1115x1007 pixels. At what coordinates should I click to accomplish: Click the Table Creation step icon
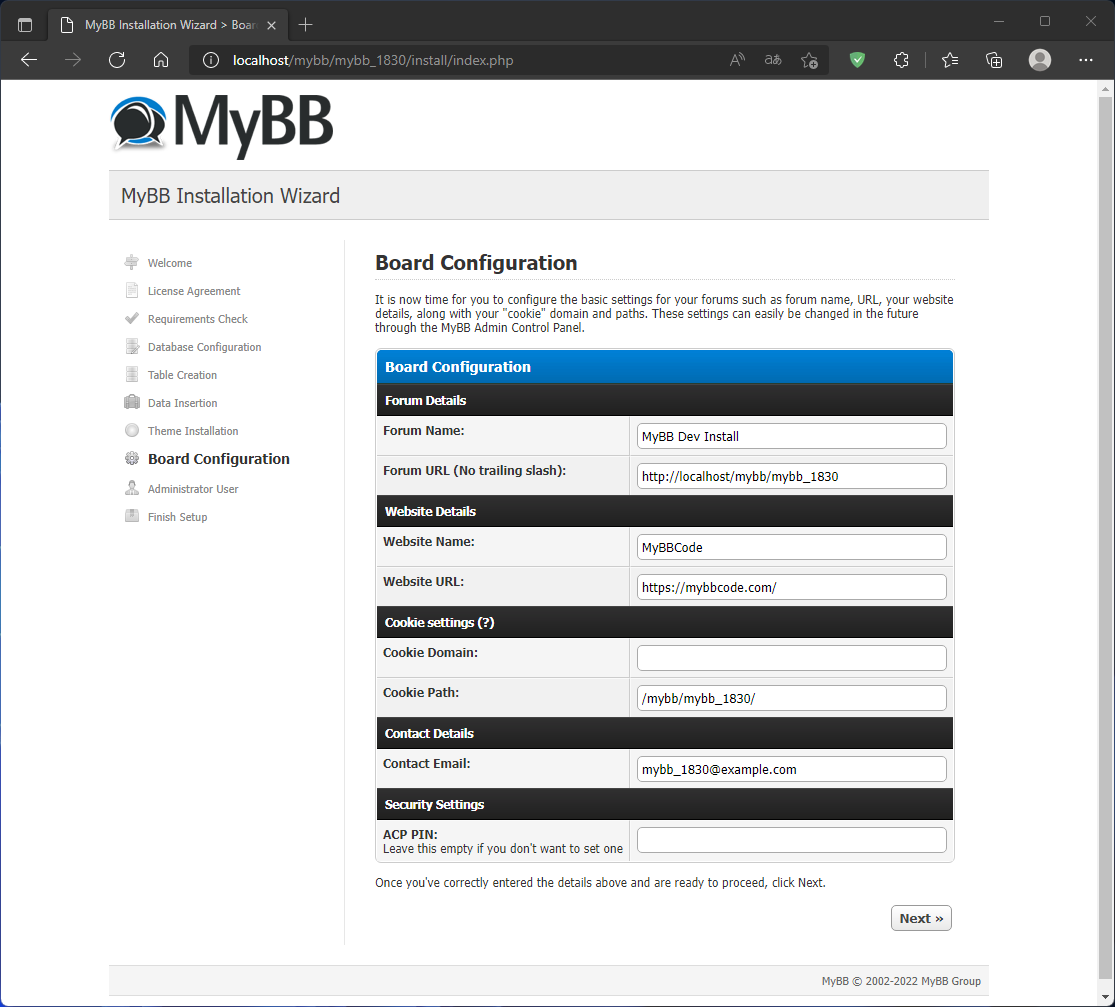tap(132, 374)
